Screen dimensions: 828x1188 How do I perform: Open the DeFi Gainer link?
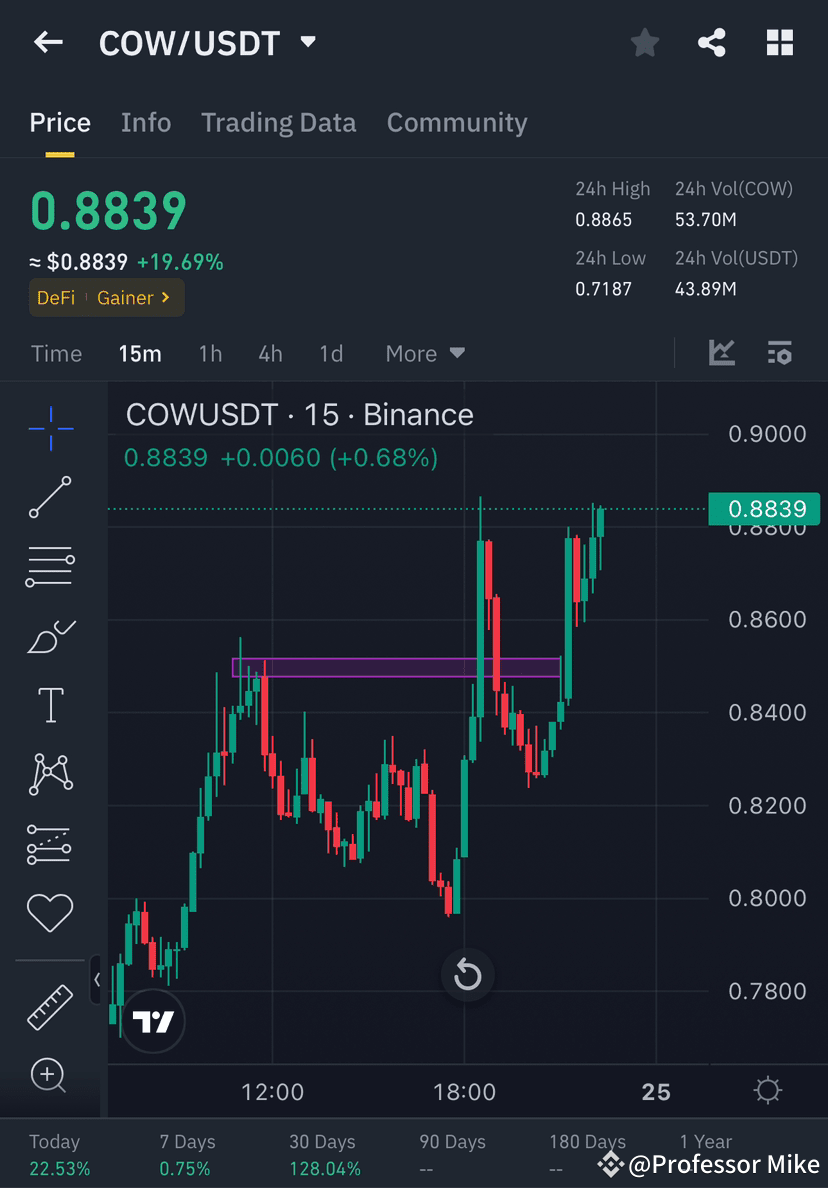point(106,297)
